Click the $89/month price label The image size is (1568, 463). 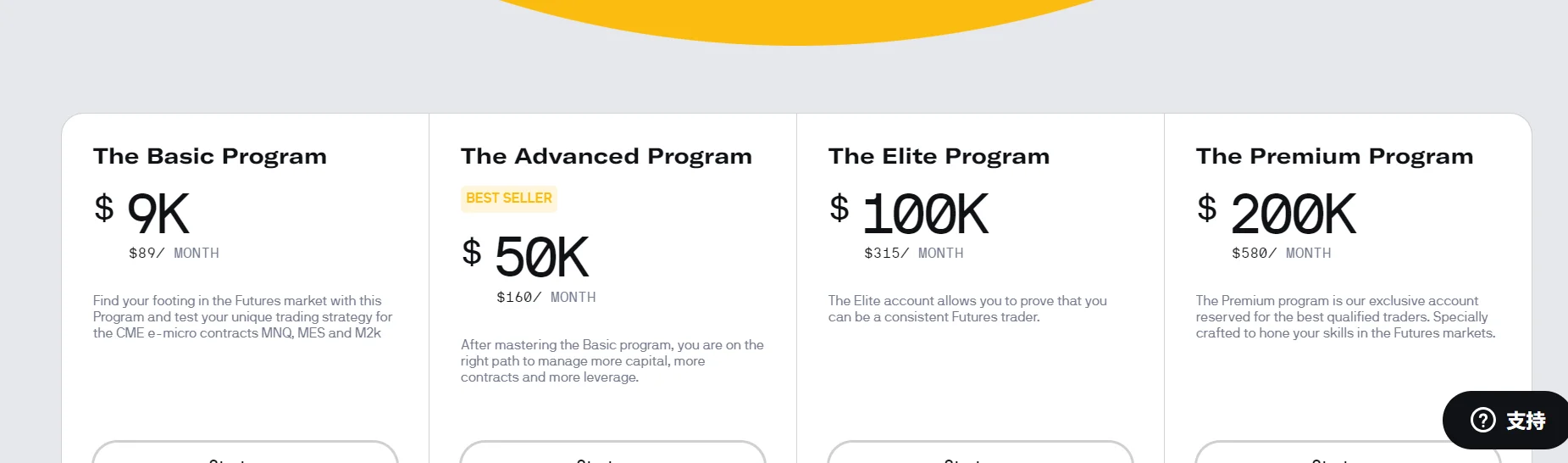click(x=174, y=254)
